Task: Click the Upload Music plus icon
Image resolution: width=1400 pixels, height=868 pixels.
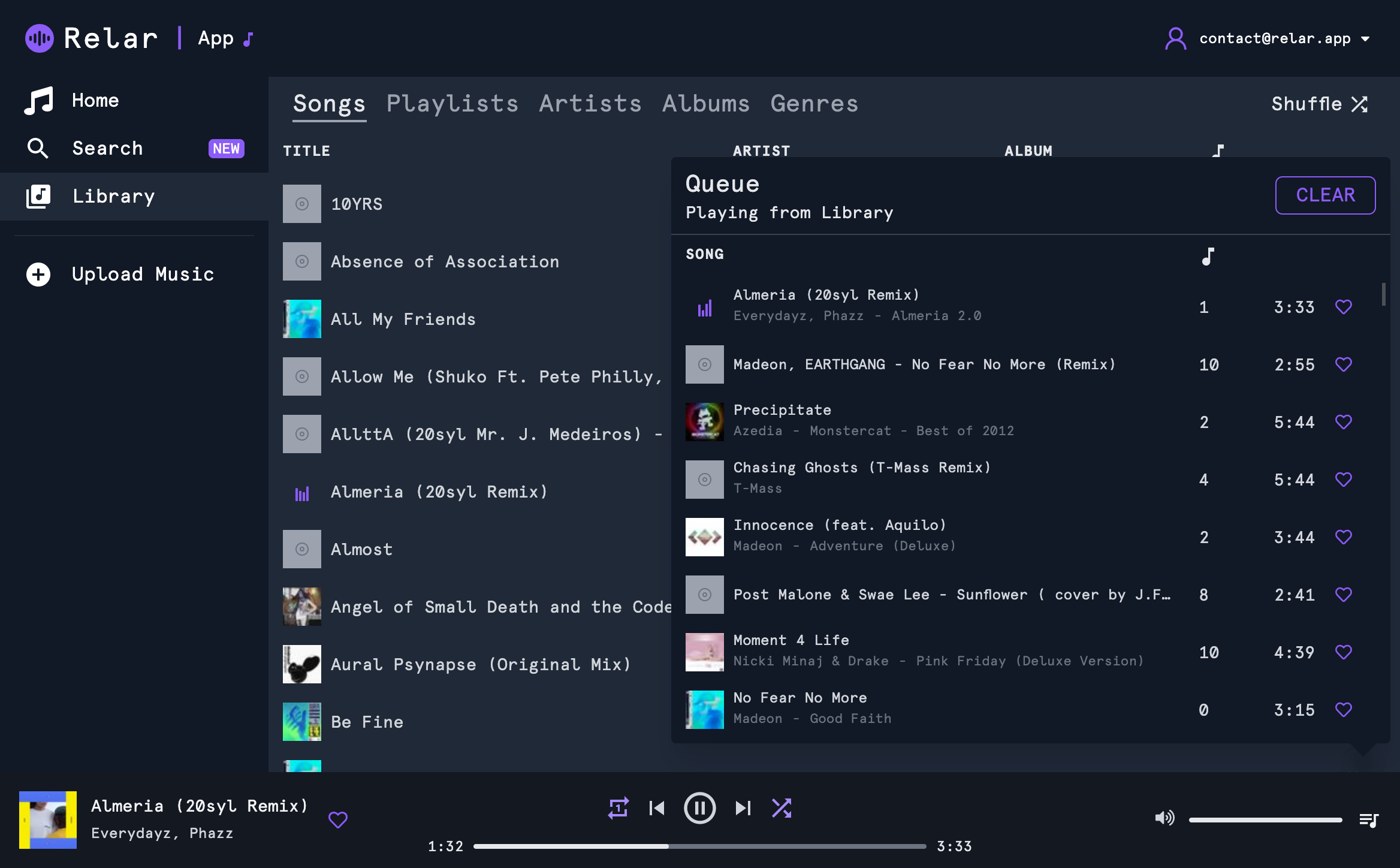Action: pyautogui.click(x=38, y=275)
